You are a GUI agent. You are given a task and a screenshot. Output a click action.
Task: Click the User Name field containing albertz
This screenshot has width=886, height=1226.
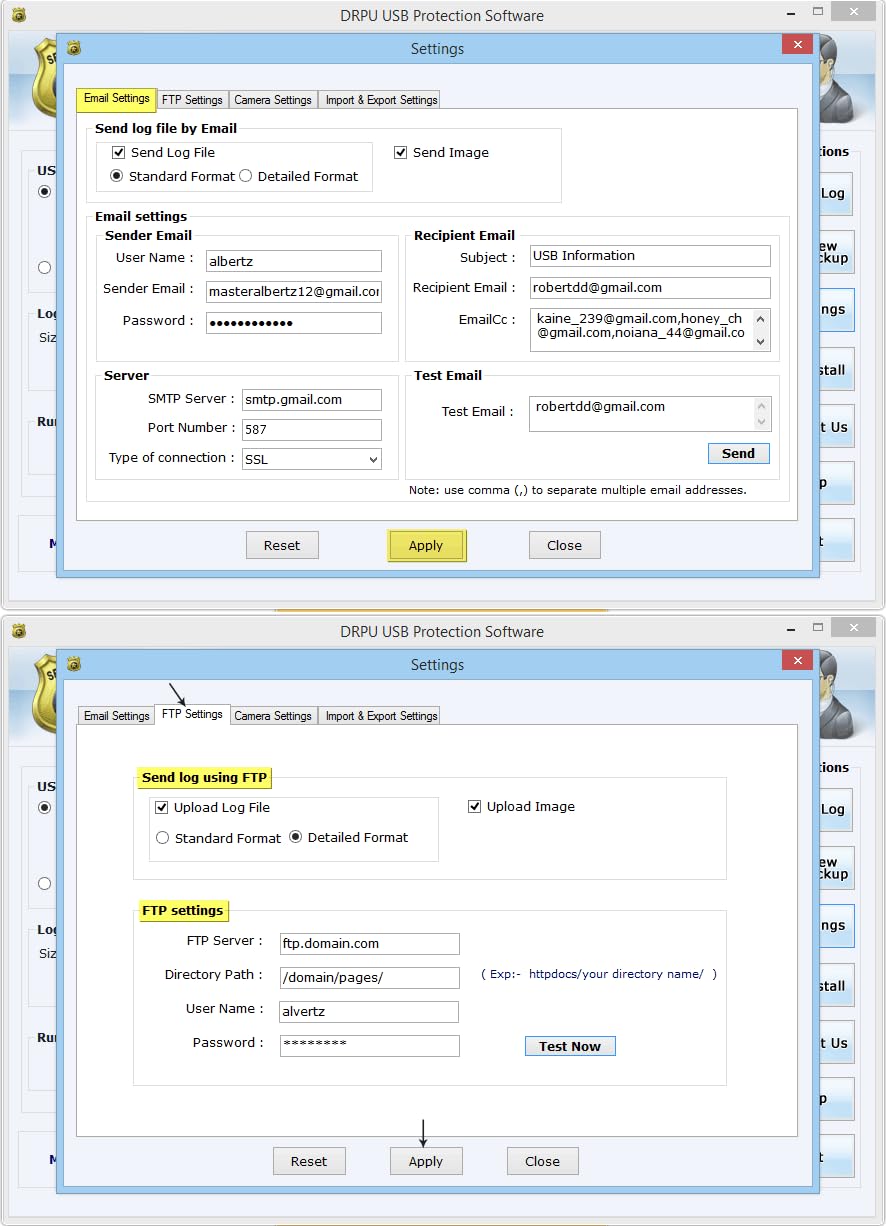(294, 261)
